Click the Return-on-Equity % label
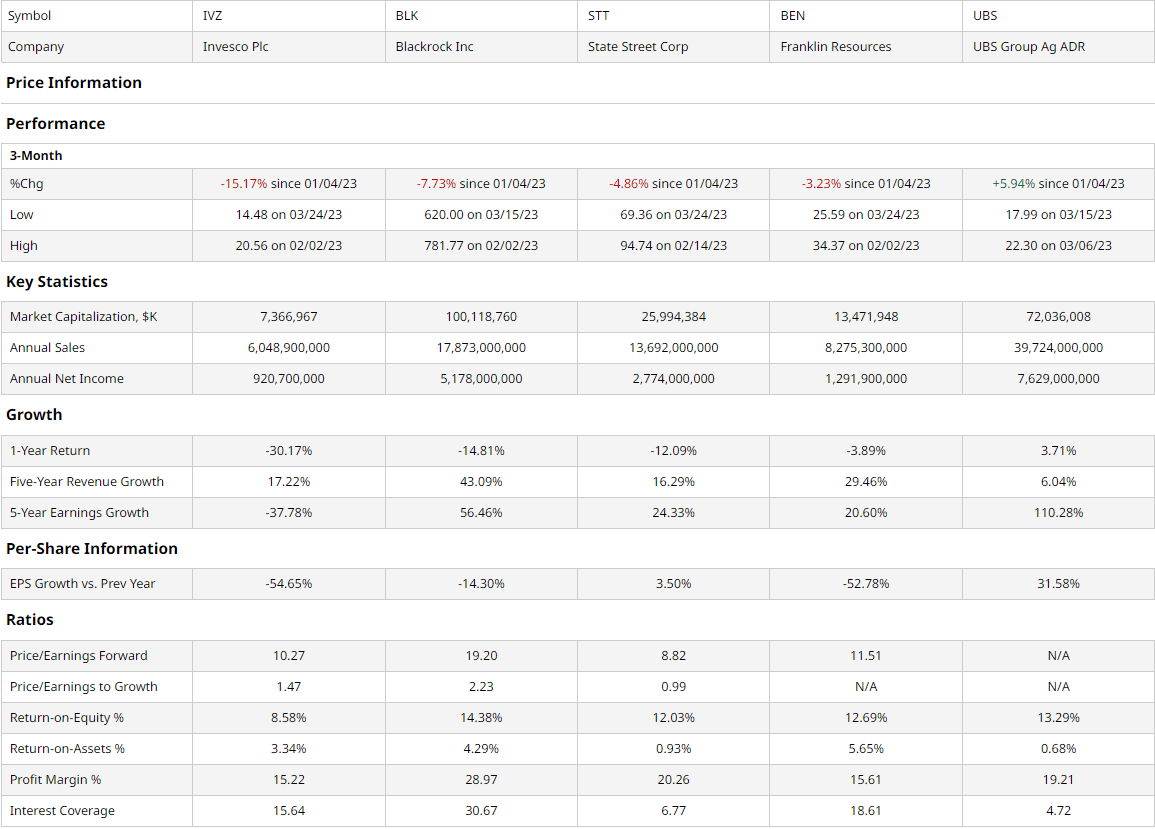This screenshot has height=829, width=1155. (x=69, y=717)
